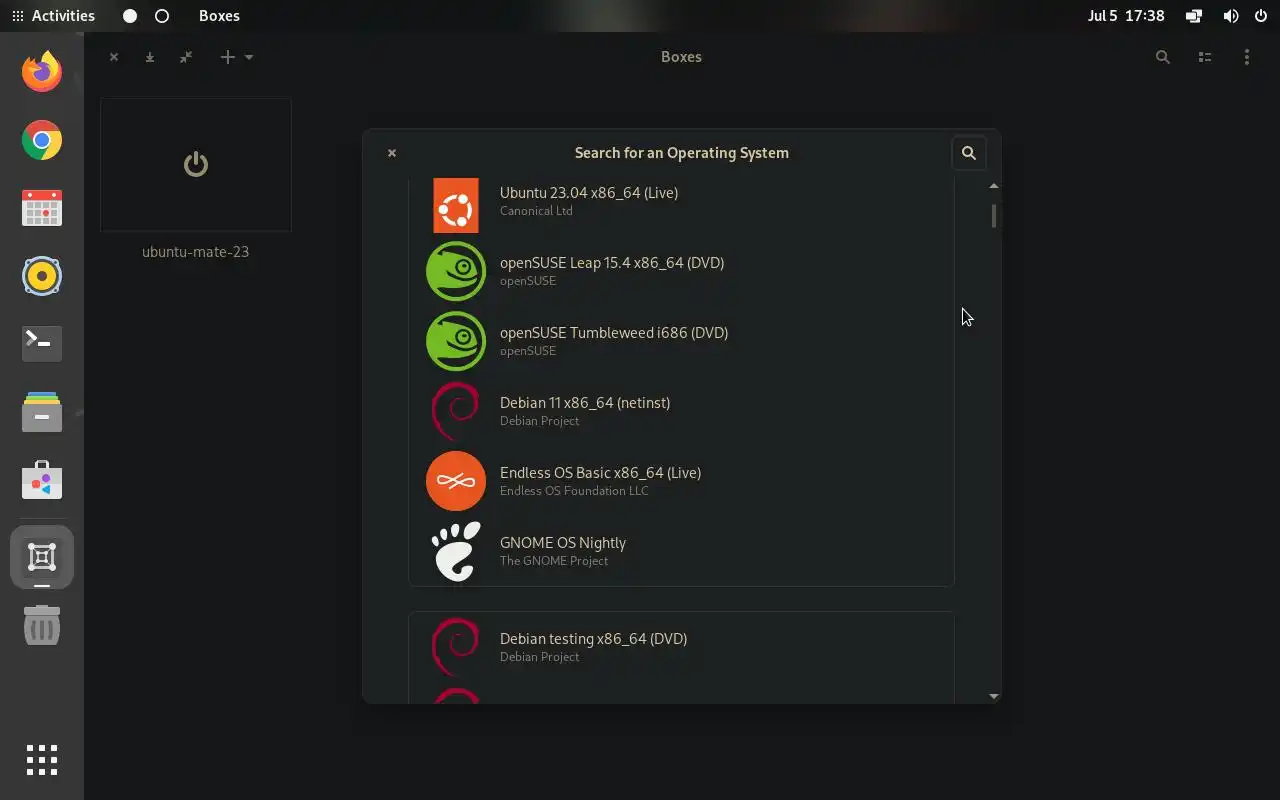Click the Ubuntu logo icon in list
The height and width of the screenshot is (800, 1280).
[x=456, y=205]
